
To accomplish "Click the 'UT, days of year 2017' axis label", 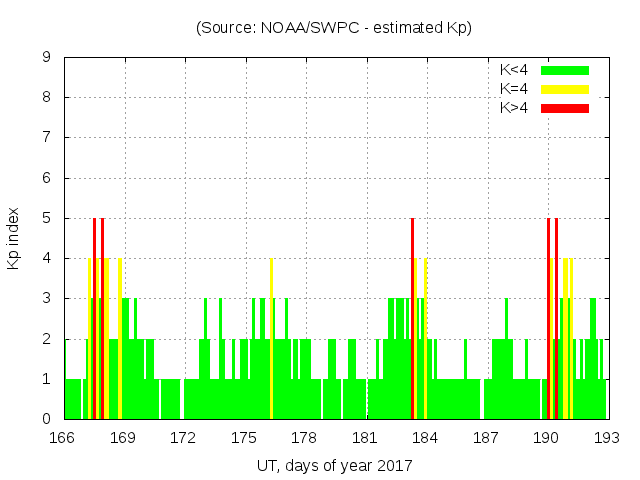I will pos(334,465).
